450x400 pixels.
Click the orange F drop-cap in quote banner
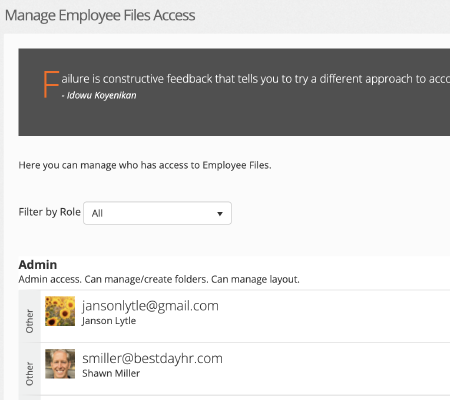[x=51, y=84]
